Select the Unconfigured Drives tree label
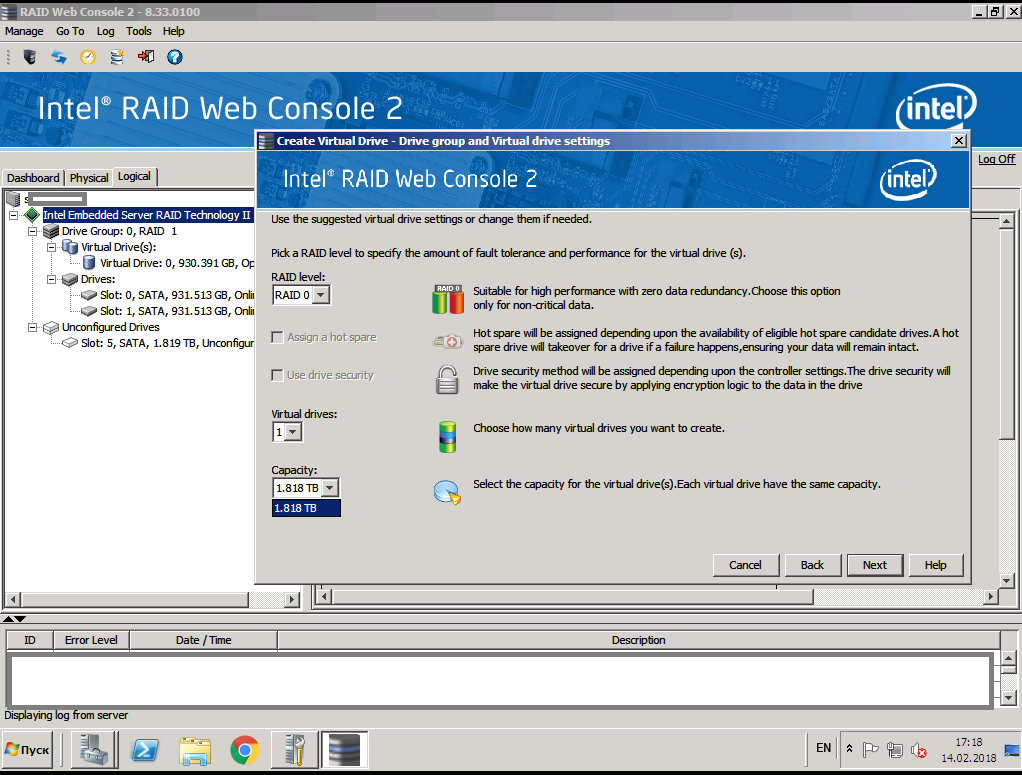This screenshot has height=775, width=1022. coord(111,327)
